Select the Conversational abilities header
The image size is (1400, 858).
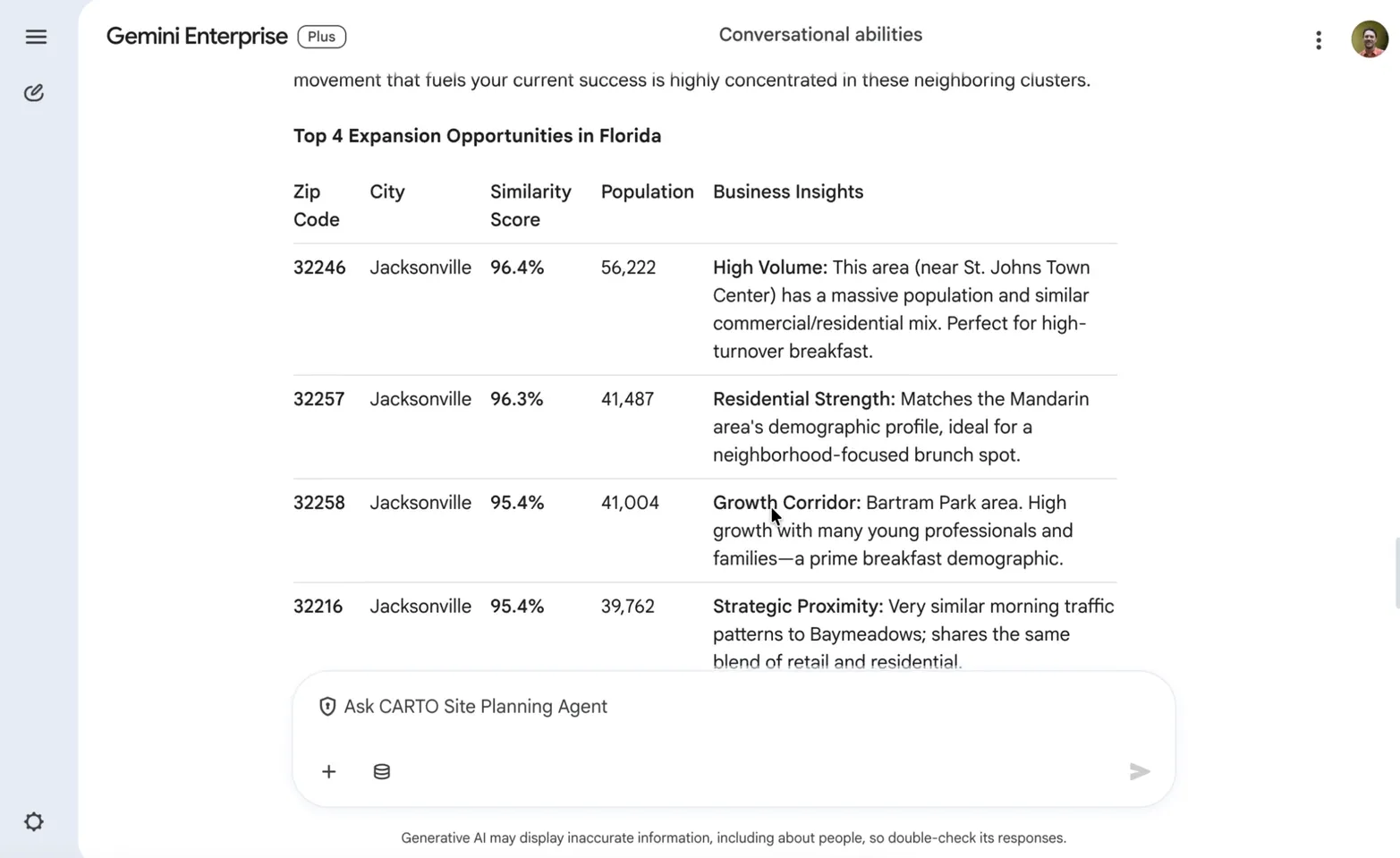click(x=819, y=34)
